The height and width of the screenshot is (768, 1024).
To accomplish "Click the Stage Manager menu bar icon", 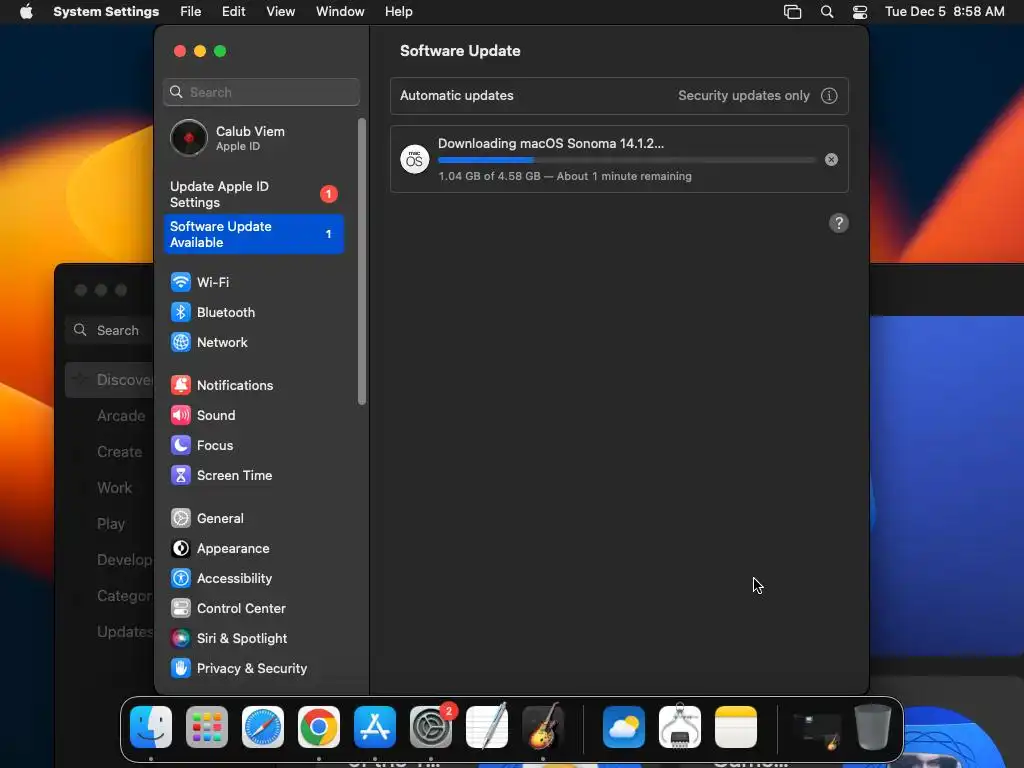I will coord(792,12).
